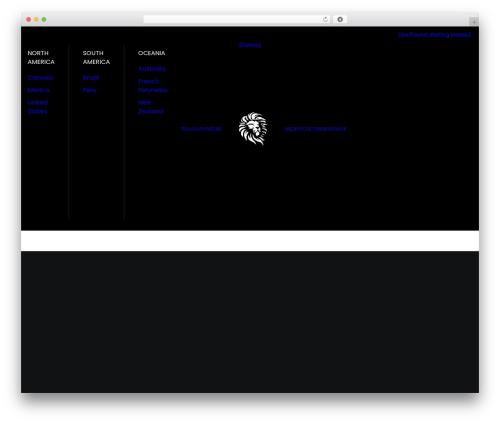Reload the page with the refresh icon
The image size is (500, 423).
tap(325, 19)
